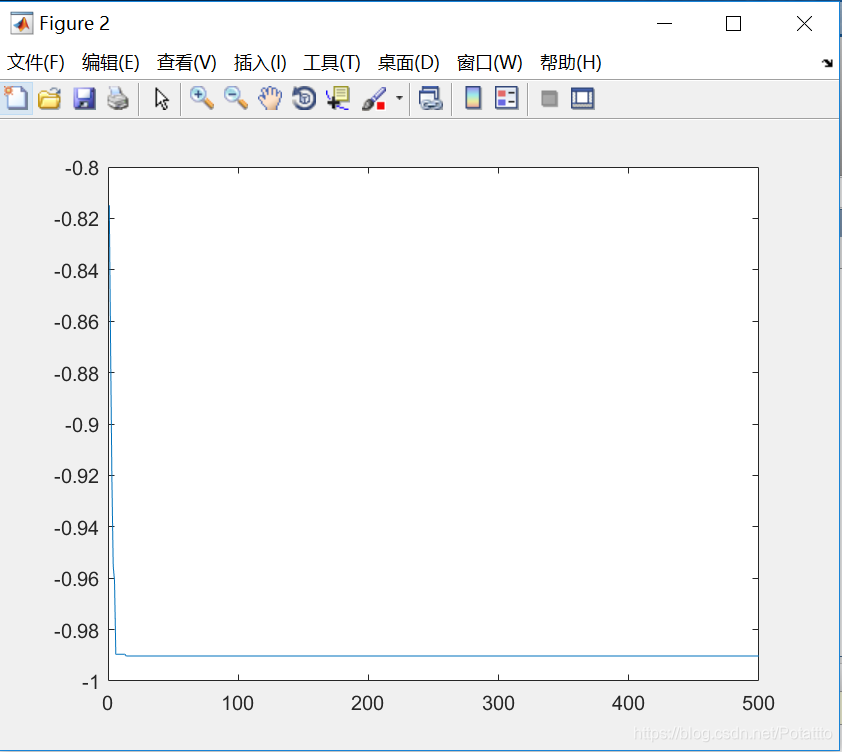Click the y-axis tick label -0.8

(82, 169)
